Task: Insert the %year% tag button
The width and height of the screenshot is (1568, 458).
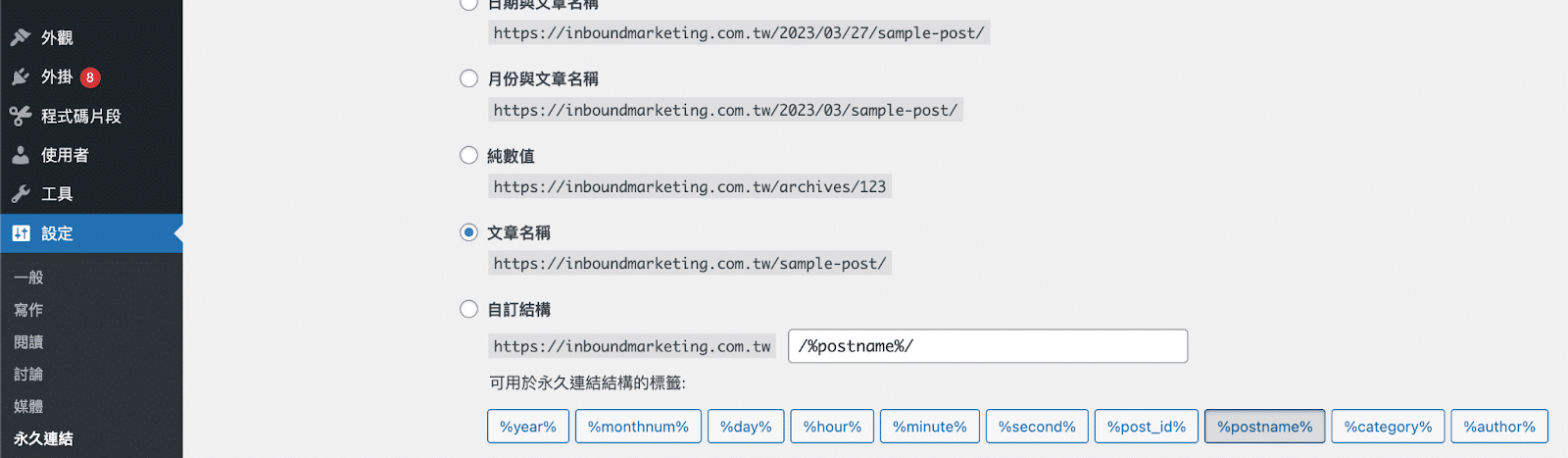Action: point(527,427)
